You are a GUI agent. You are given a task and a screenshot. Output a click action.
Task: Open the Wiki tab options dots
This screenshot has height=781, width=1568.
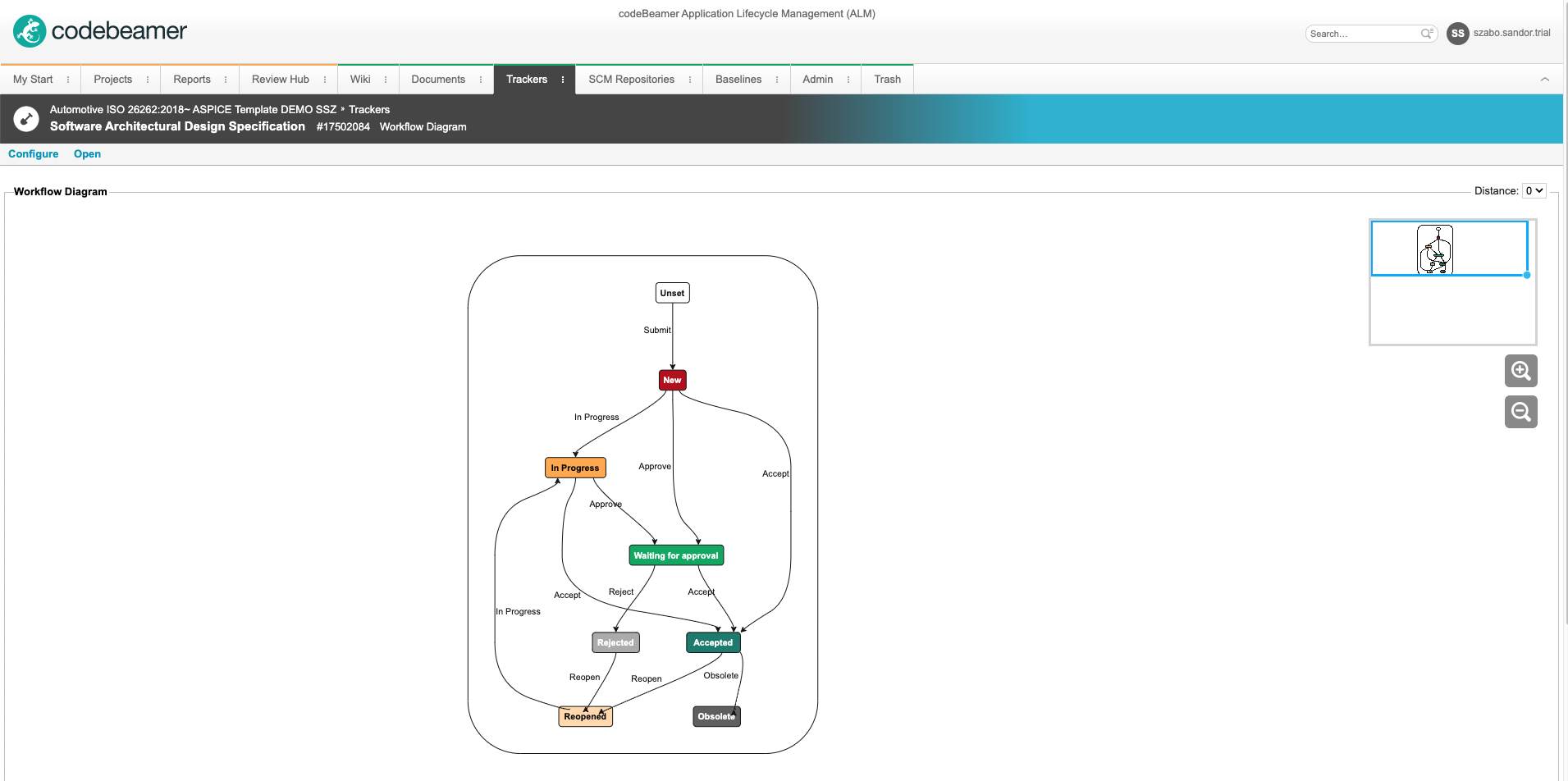(x=386, y=80)
